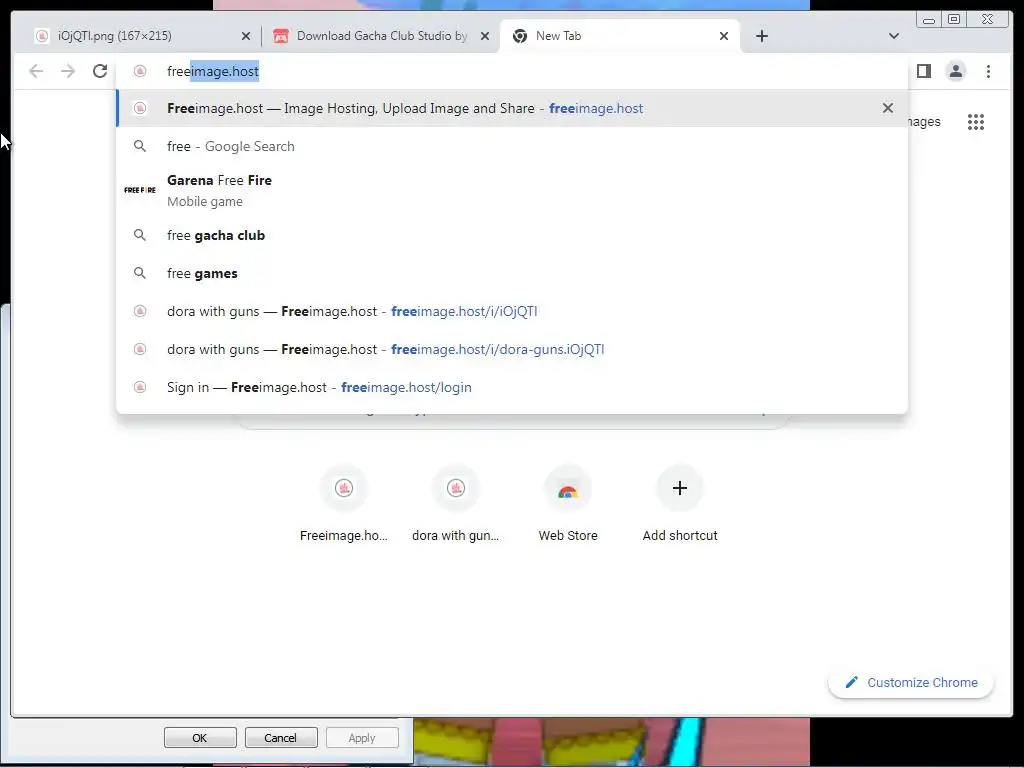The width and height of the screenshot is (1024, 768).
Task: Click the address bar text freeimage.host
Action: click(213, 71)
